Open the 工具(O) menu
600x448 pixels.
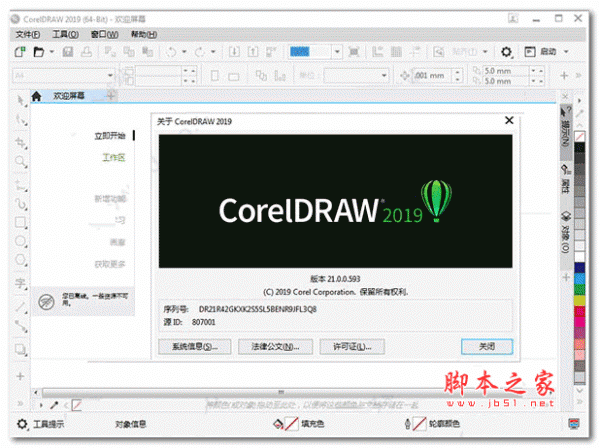click(65, 34)
